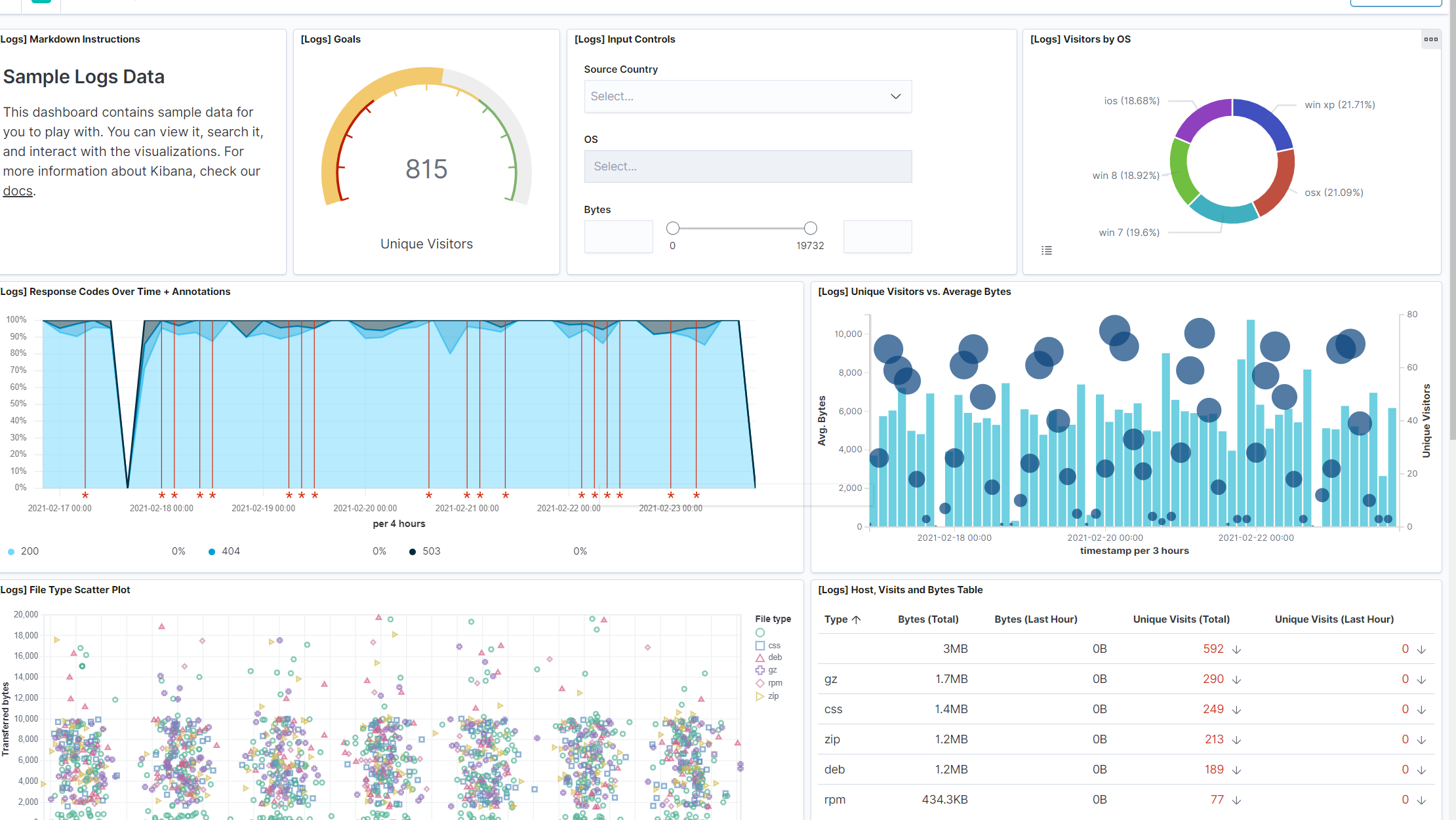
Task: Open the Source Country dropdown
Action: click(748, 96)
